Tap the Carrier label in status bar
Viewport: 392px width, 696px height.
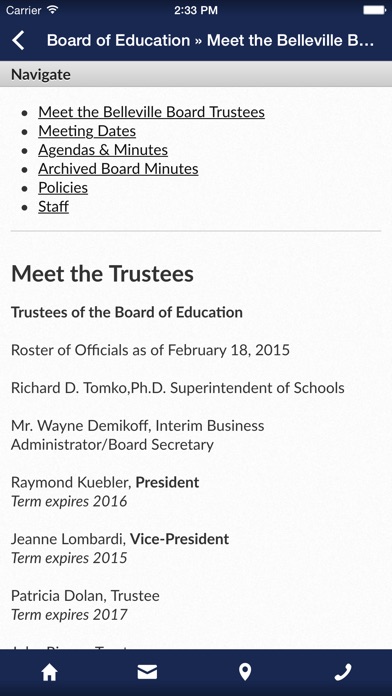coord(24,10)
